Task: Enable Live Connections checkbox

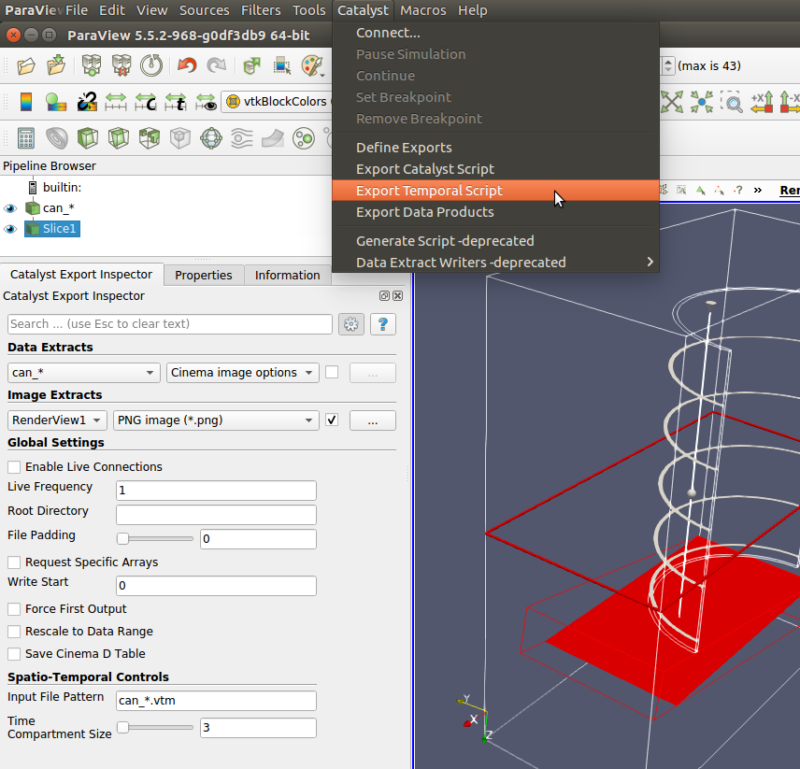Action: [14, 467]
